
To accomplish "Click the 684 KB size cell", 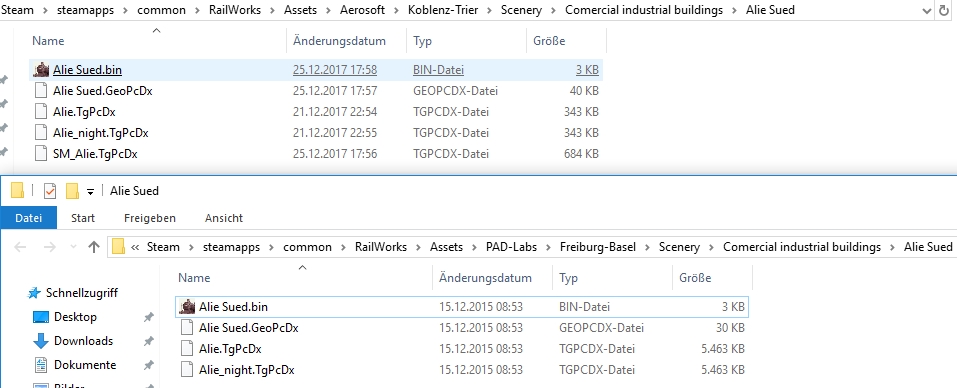I will (582, 154).
